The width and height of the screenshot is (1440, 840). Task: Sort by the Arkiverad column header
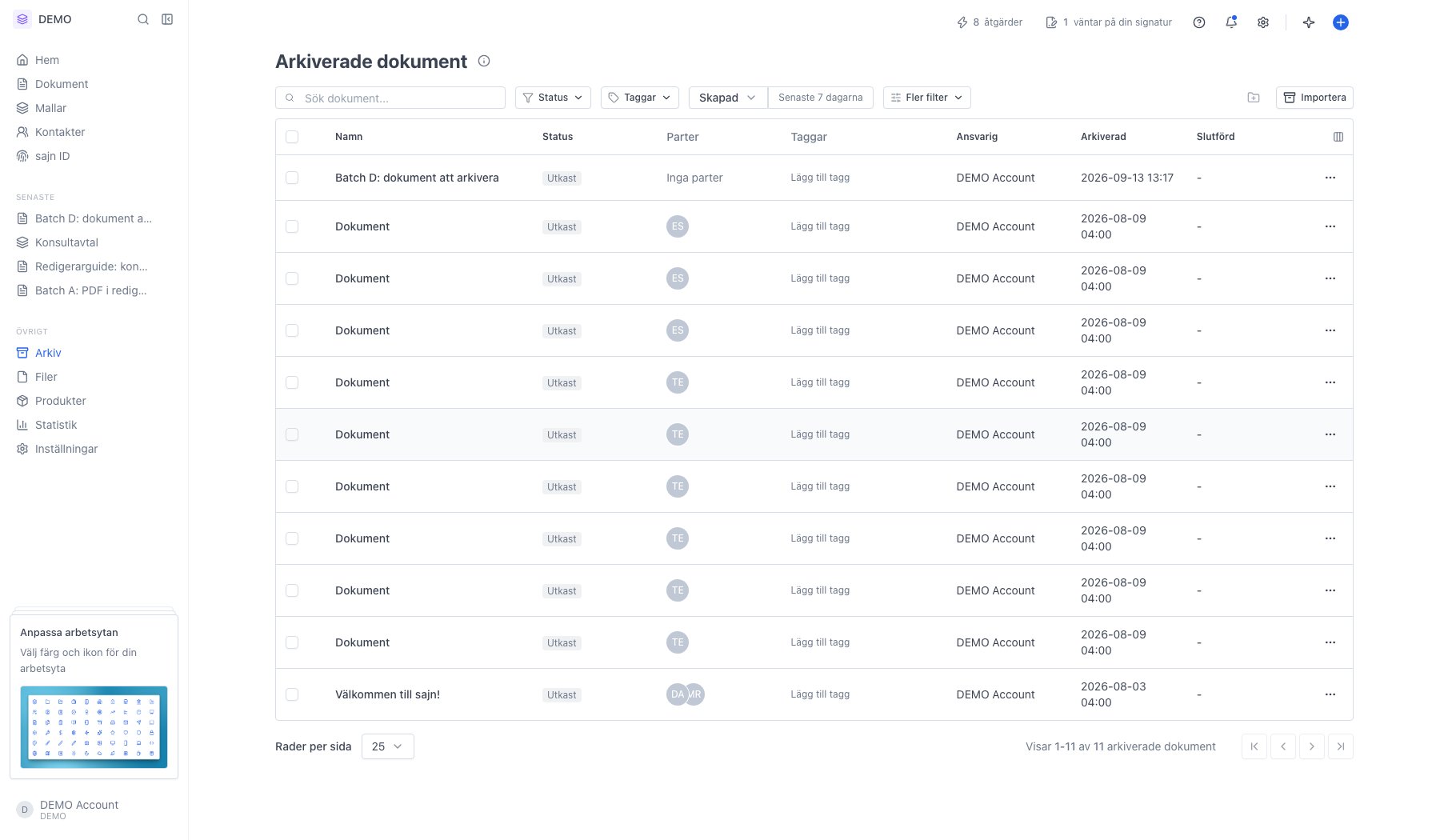[1103, 137]
